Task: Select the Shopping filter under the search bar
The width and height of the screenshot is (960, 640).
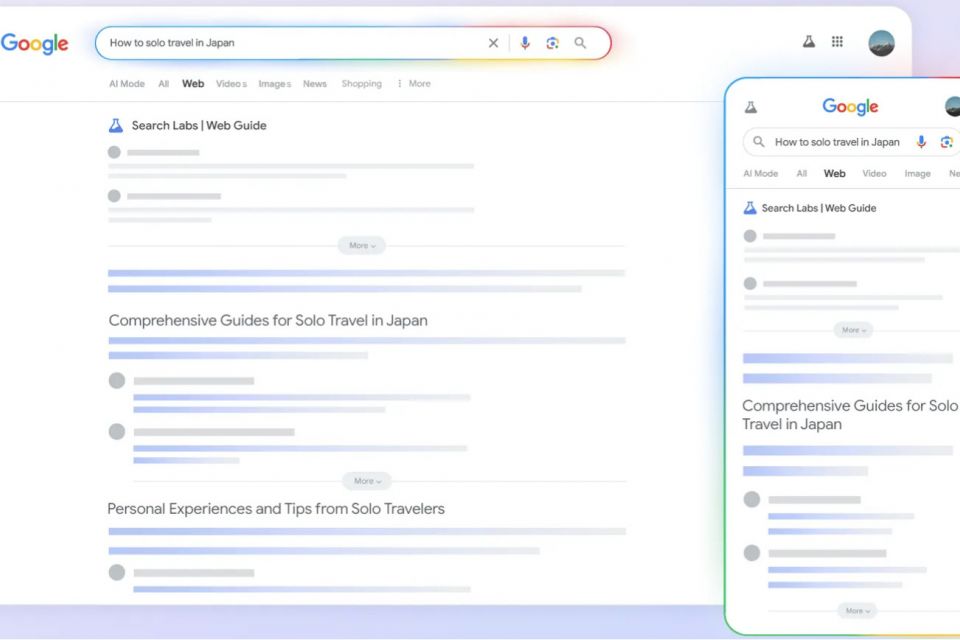Action: (x=361, y=84)
